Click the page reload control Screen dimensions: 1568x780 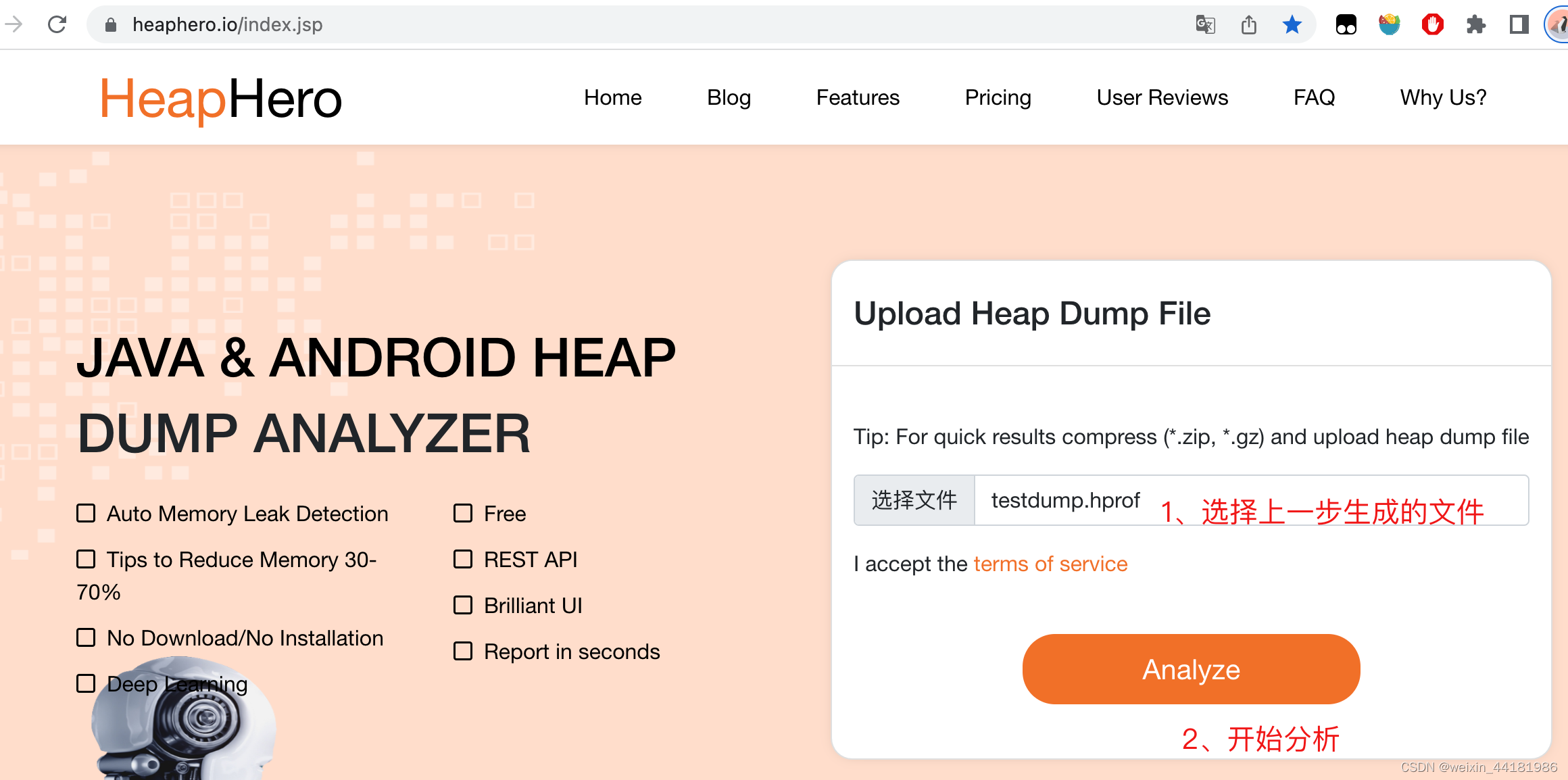[x=57, y=24]
